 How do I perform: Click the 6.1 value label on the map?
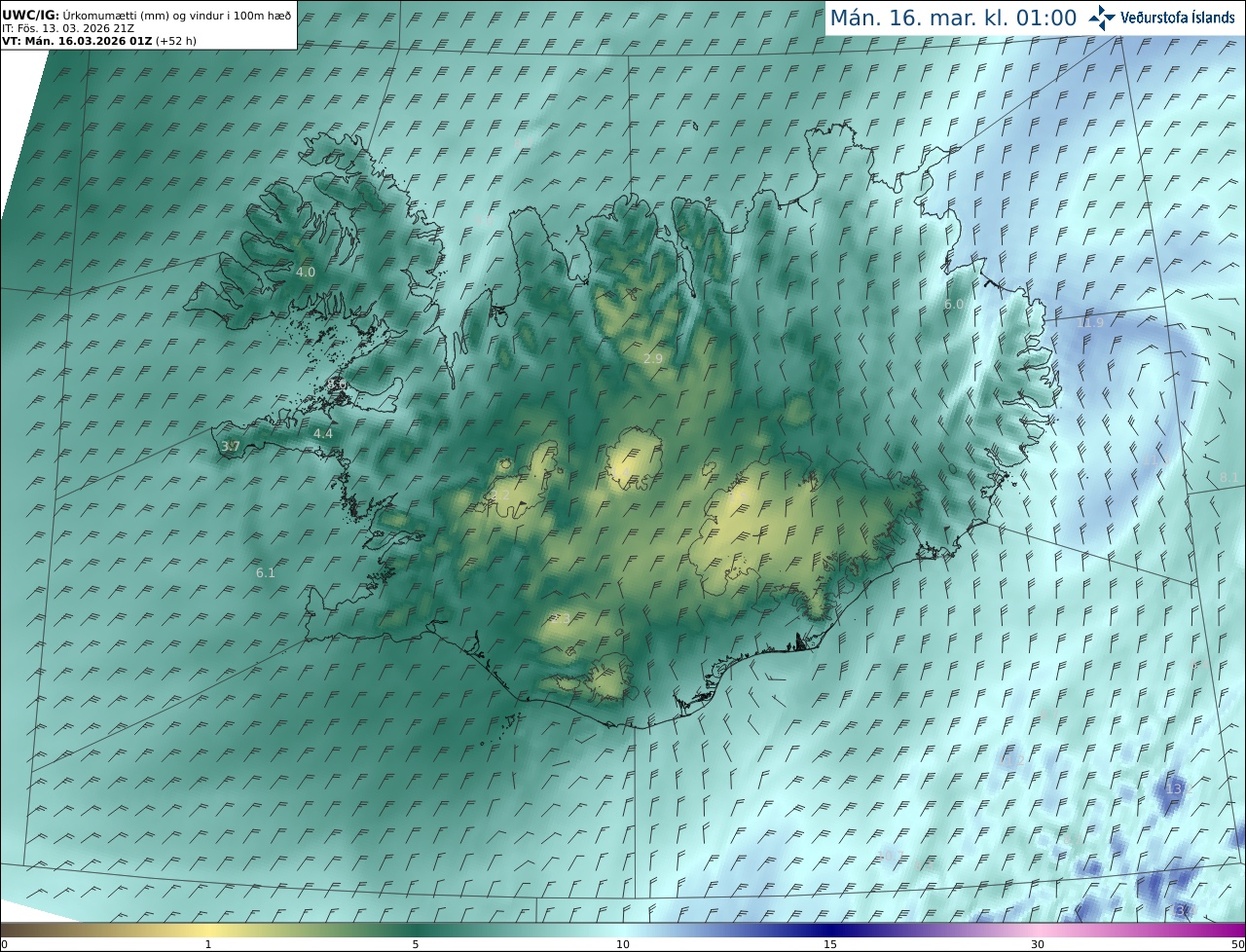[x=266, y=573]
